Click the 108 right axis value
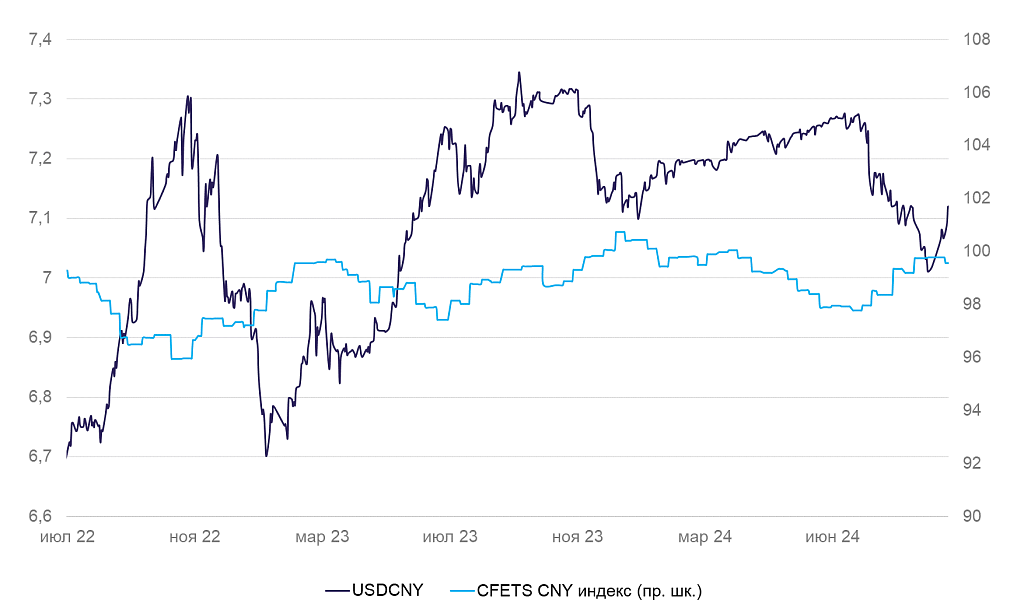This screenshot has height=611, width=1024. pos(976,40)
